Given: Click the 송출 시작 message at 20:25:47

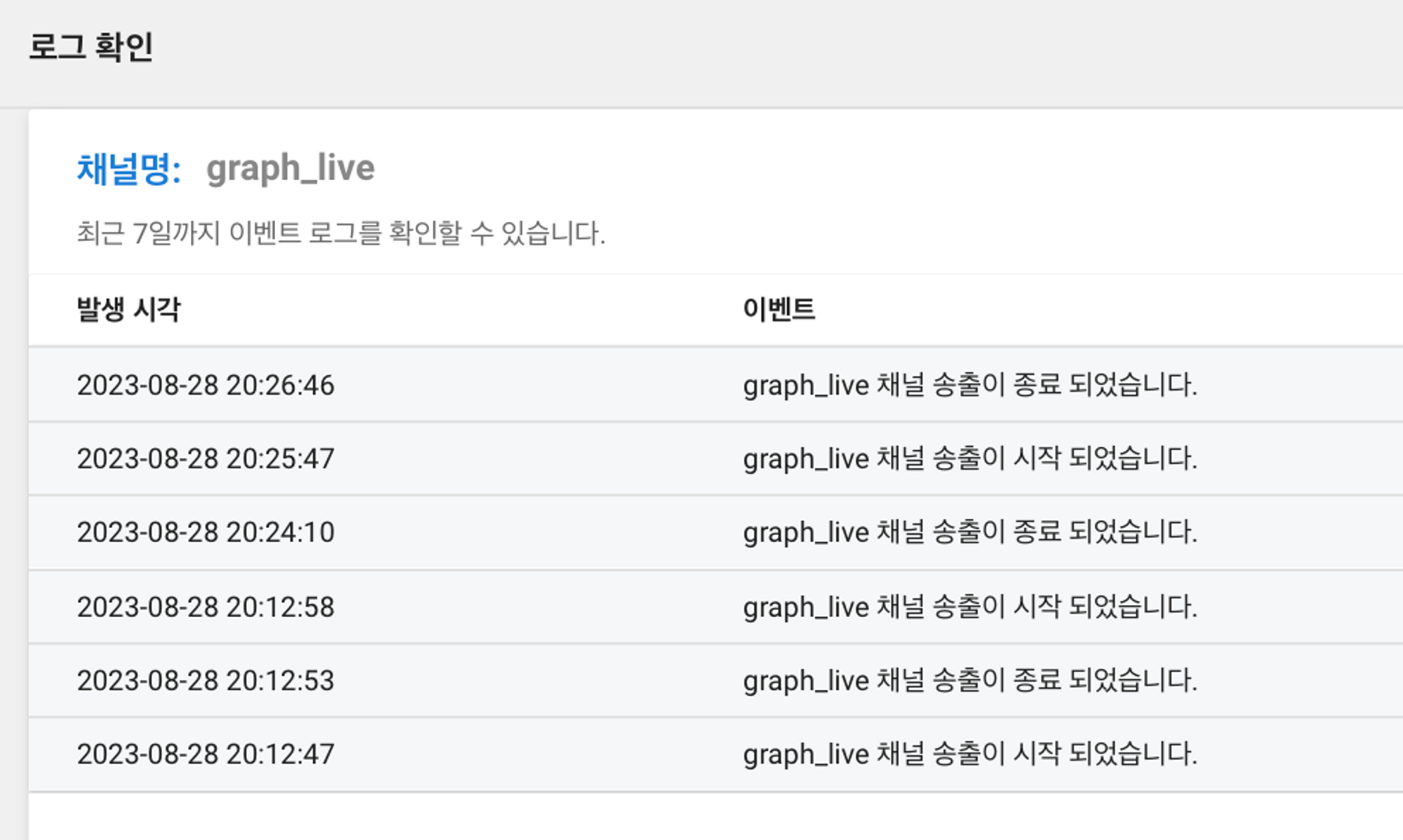Looking at the screenshot, I should (969, 459).
